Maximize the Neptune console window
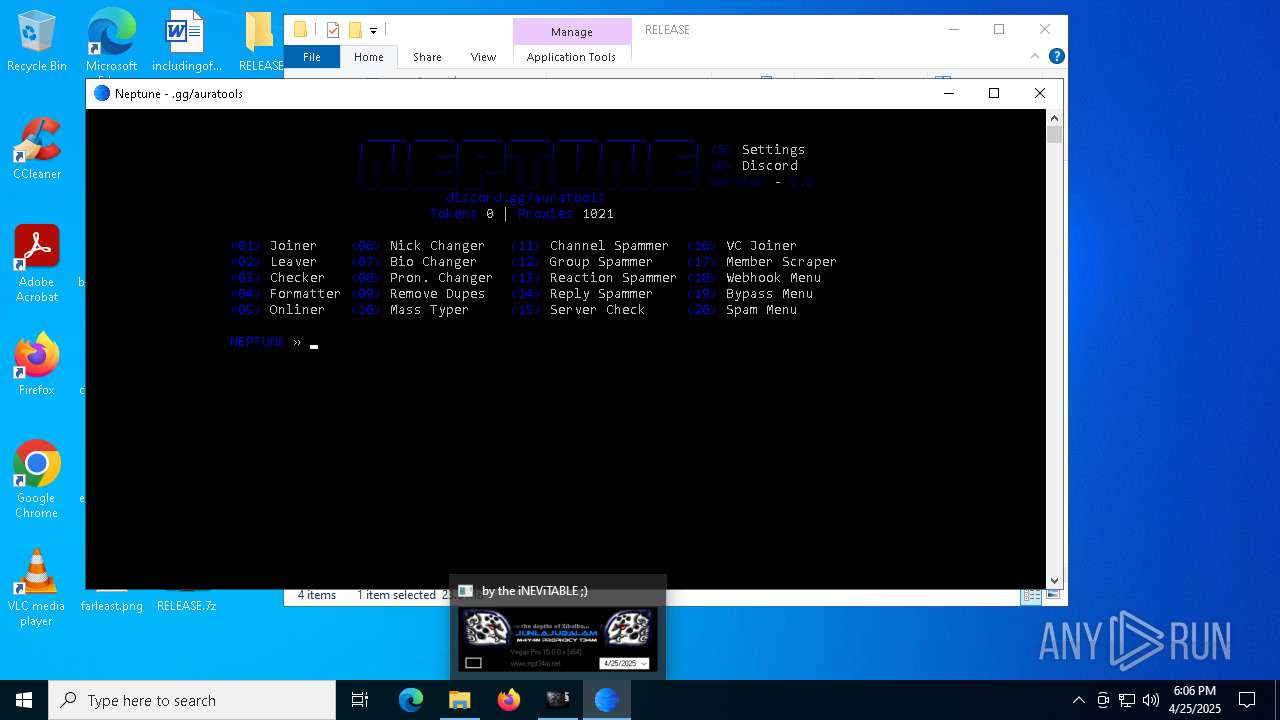This screenshot has height=720, width=1280. tap(993, 93)
